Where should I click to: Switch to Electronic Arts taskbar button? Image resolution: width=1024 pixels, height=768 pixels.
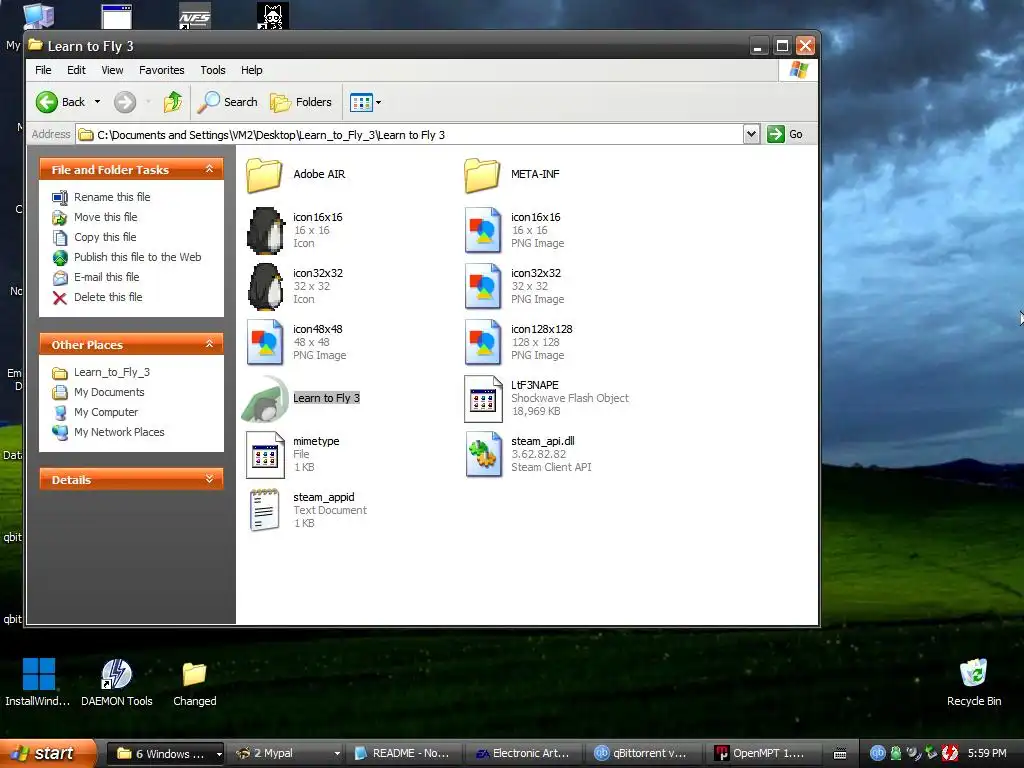(526, 754)
